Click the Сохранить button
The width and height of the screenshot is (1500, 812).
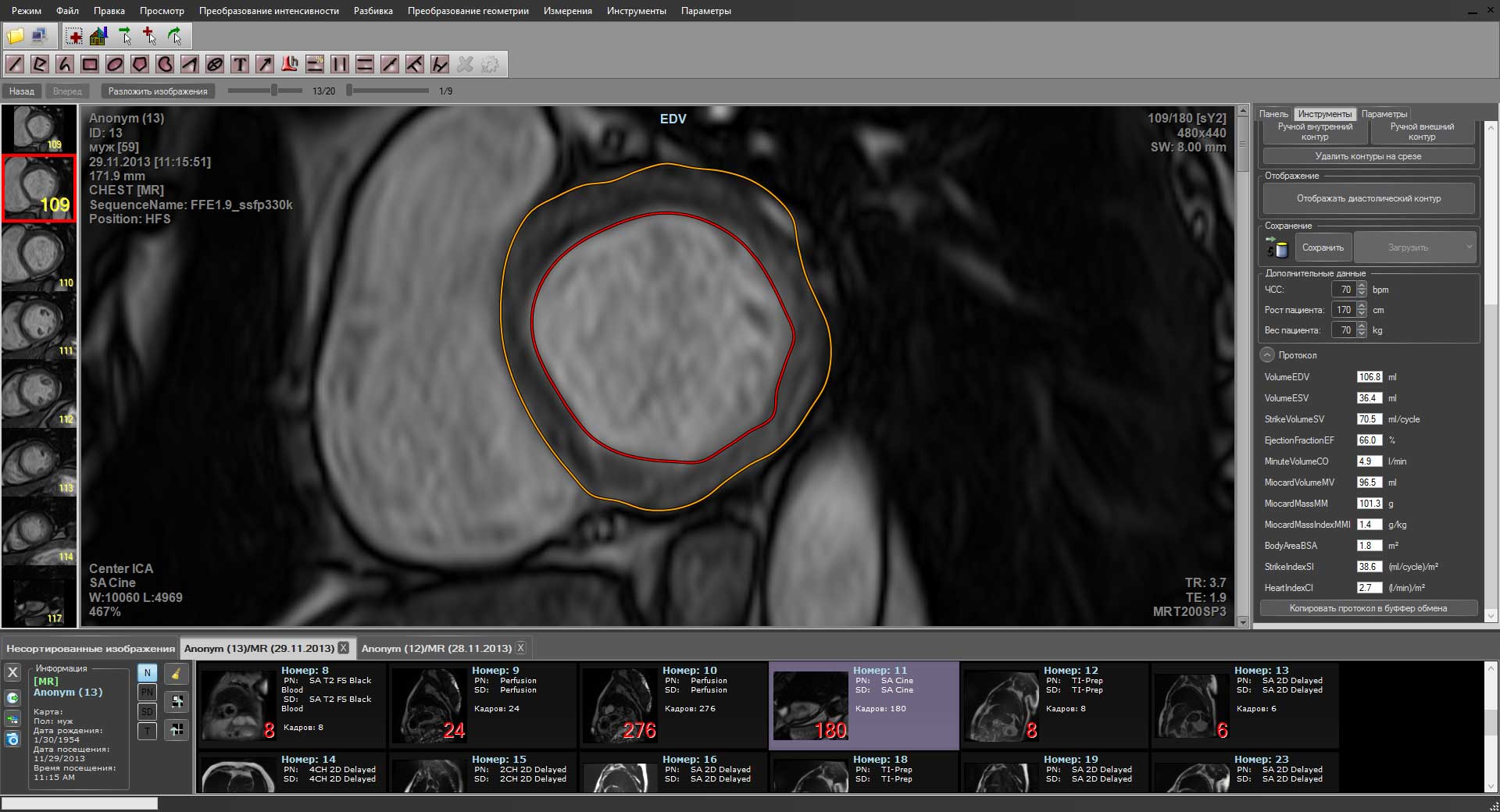coord(1323,247)
